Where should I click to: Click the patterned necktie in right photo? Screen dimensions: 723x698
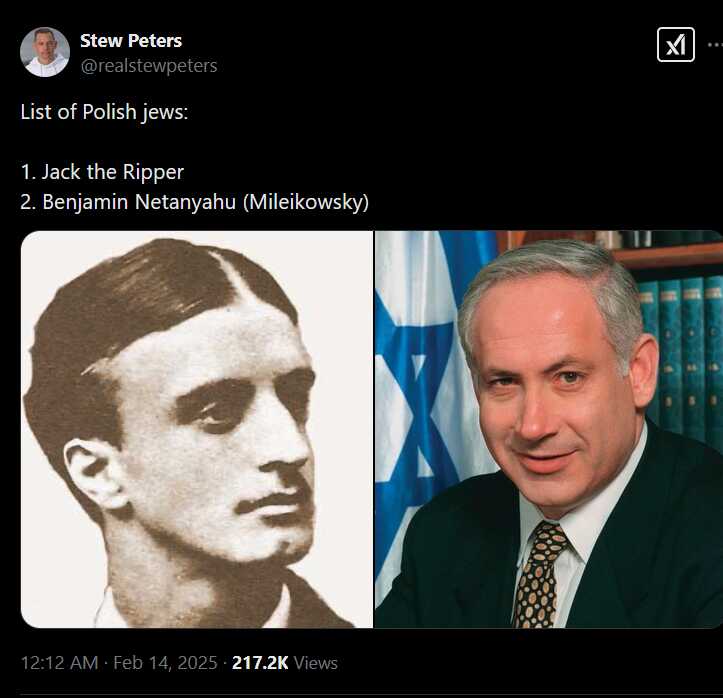[x=539, y=574]
